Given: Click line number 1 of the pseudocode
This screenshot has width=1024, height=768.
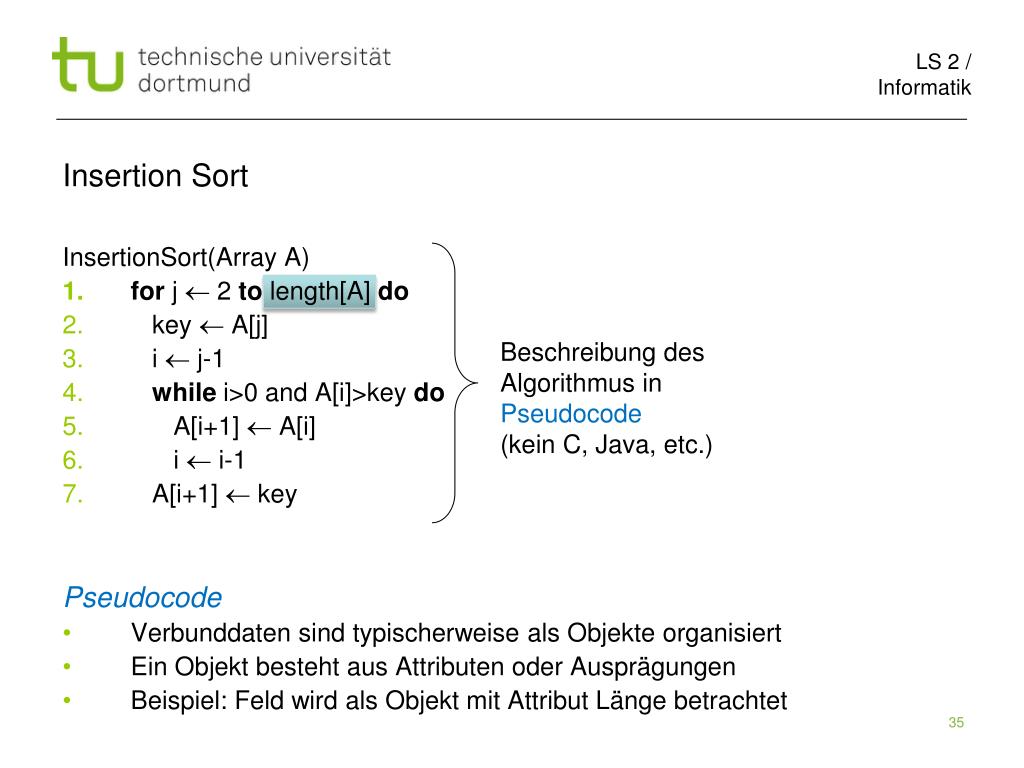Looking at the screenshot, I should 72,291.
